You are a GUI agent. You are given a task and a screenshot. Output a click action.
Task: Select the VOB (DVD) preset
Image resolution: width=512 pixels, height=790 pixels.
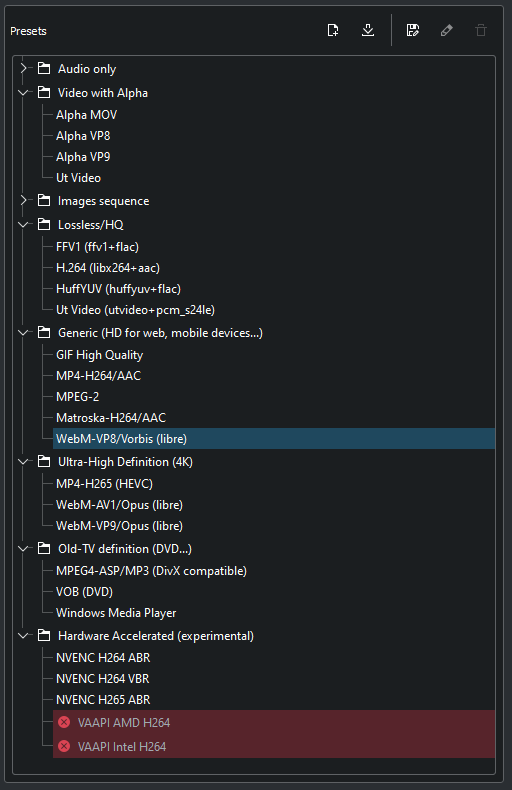(x=274, y=592)
